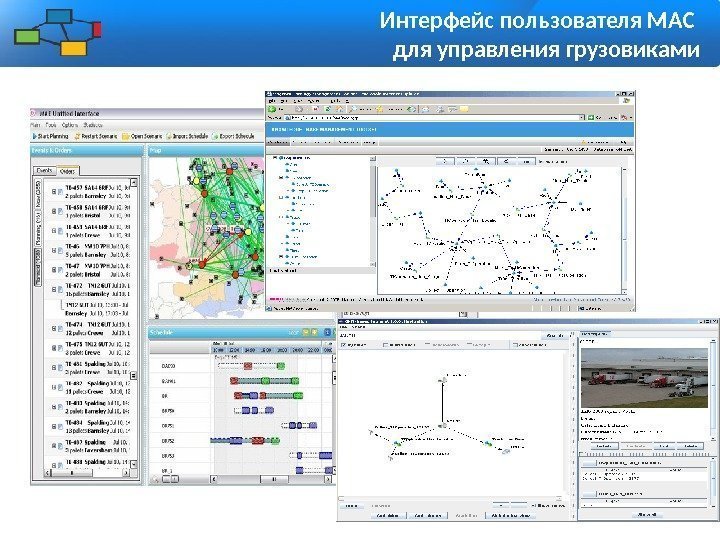Click the document icon of order TE-474
This screenshot has width=720, height=540.
60,329
